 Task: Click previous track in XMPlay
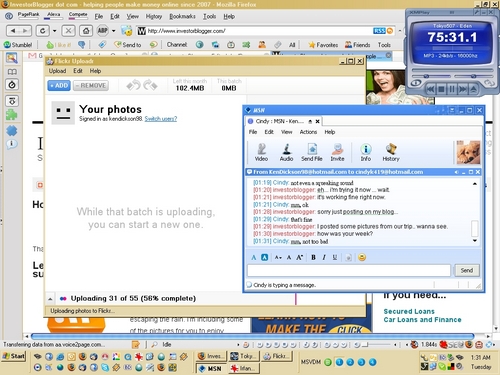[x=430, y=89]
